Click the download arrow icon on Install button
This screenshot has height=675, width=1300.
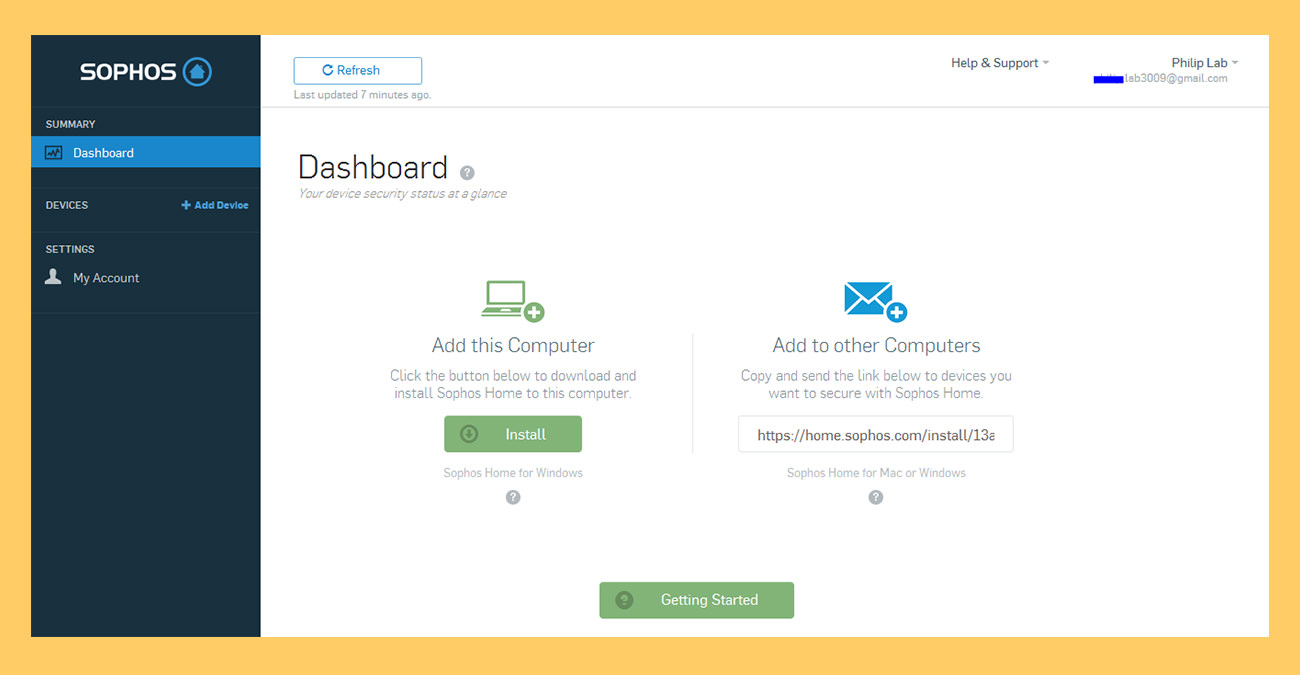click(x=469, y=434)
